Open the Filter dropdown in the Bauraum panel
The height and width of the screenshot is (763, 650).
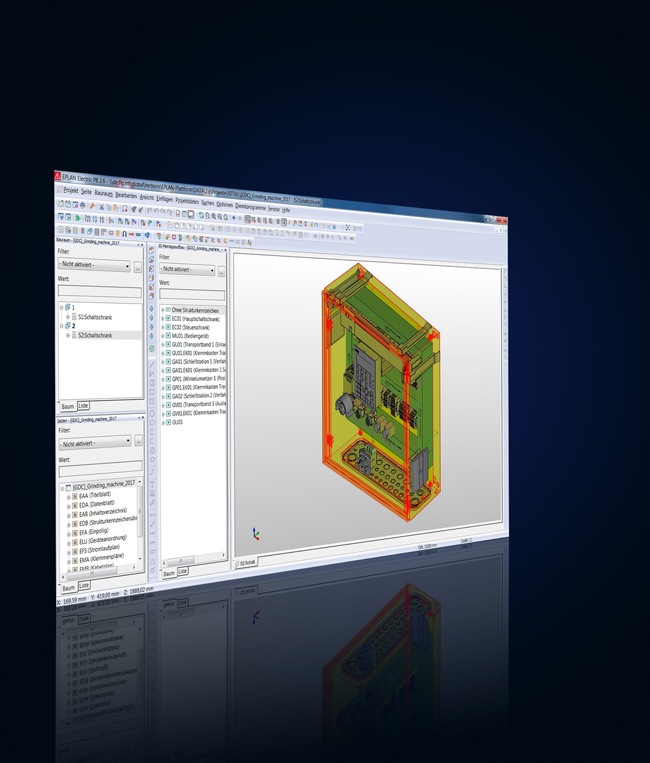[x=94, y=265]
